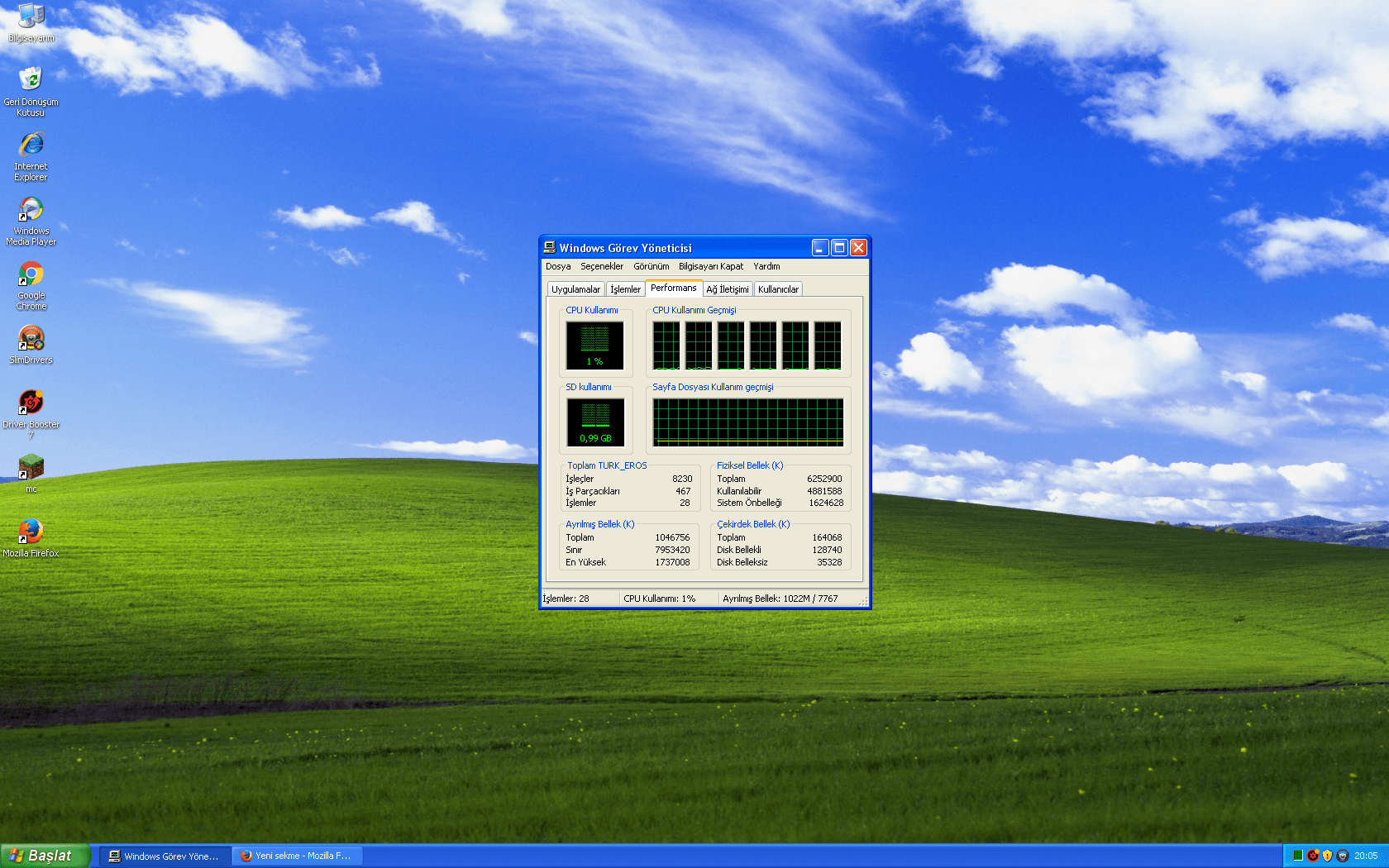This screenshot has height=868, width=1389.
Task: Click status bar text CPU Kullanımı: 1%
Action: [x=660, y=599]
